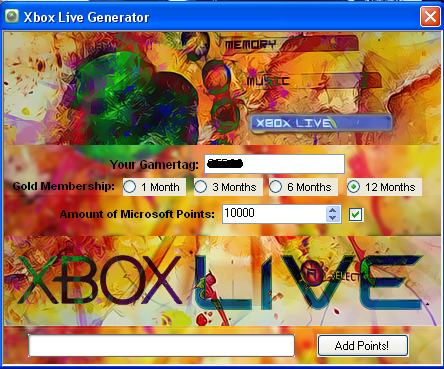Click the Xbox Live Generator title text

[86, 17]
